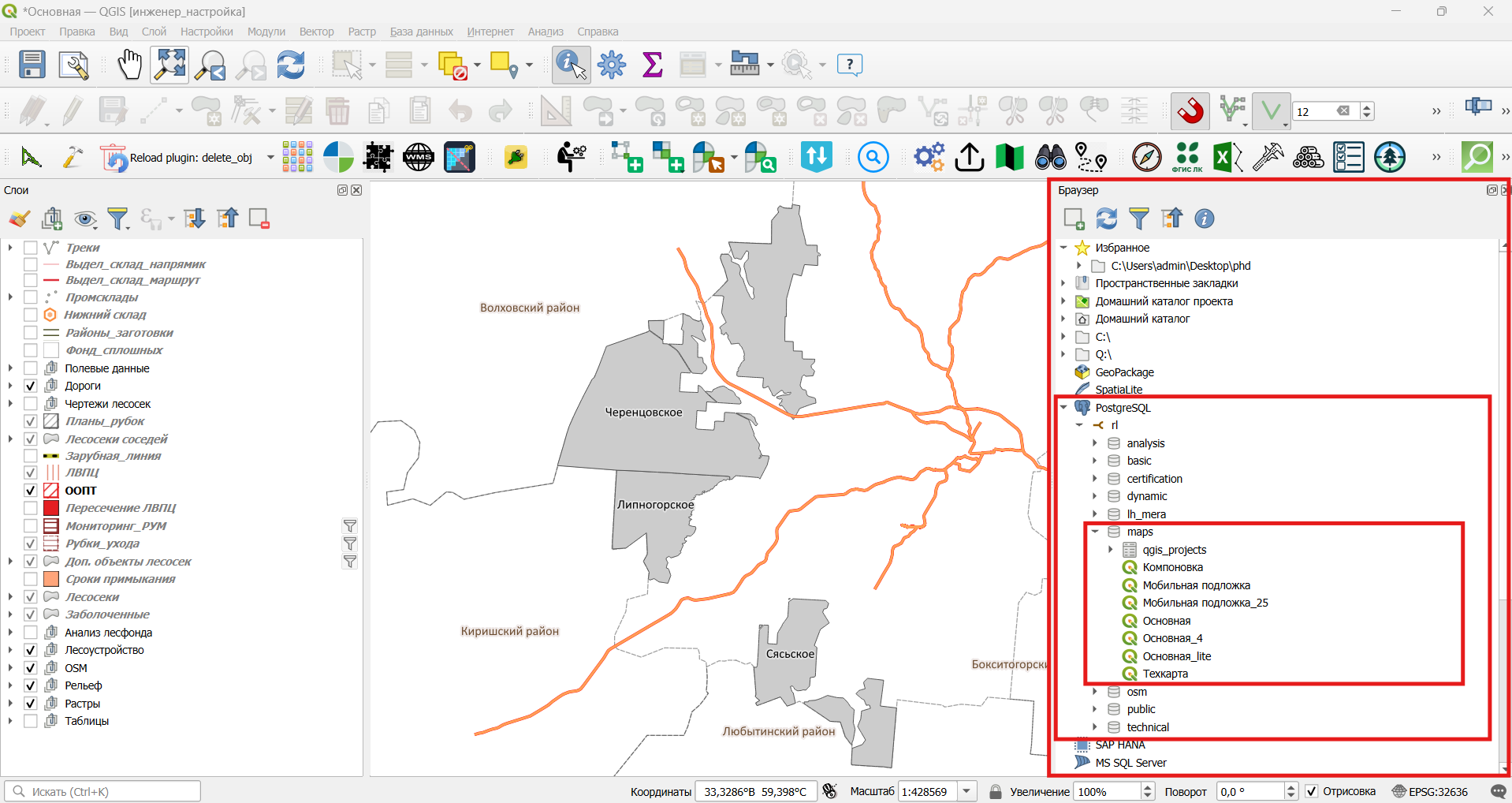This screenshot has height=803, width=1512.
Task: Open the WMS globe plugin icon
Action: pyautogui.click(x=419, y=157)
